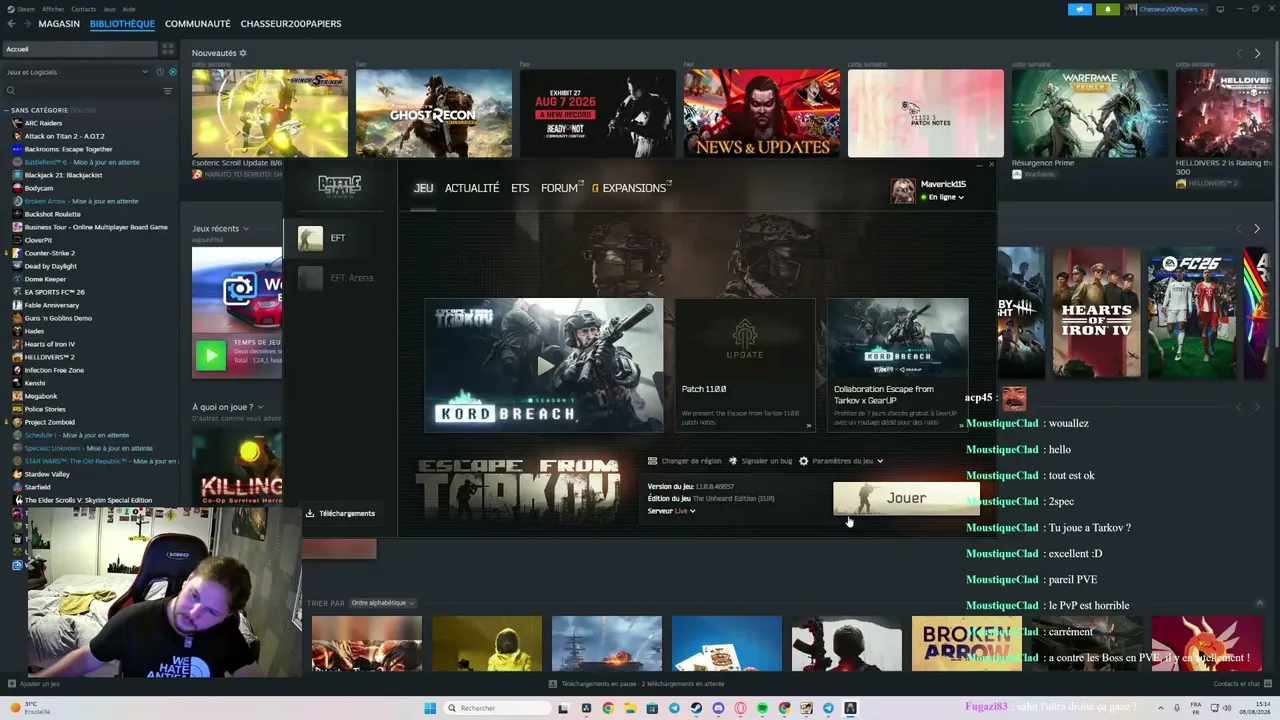The image size is (1280, 720).
Task: Click Ajouter un jeu link
Action: (x=34, y=684)
